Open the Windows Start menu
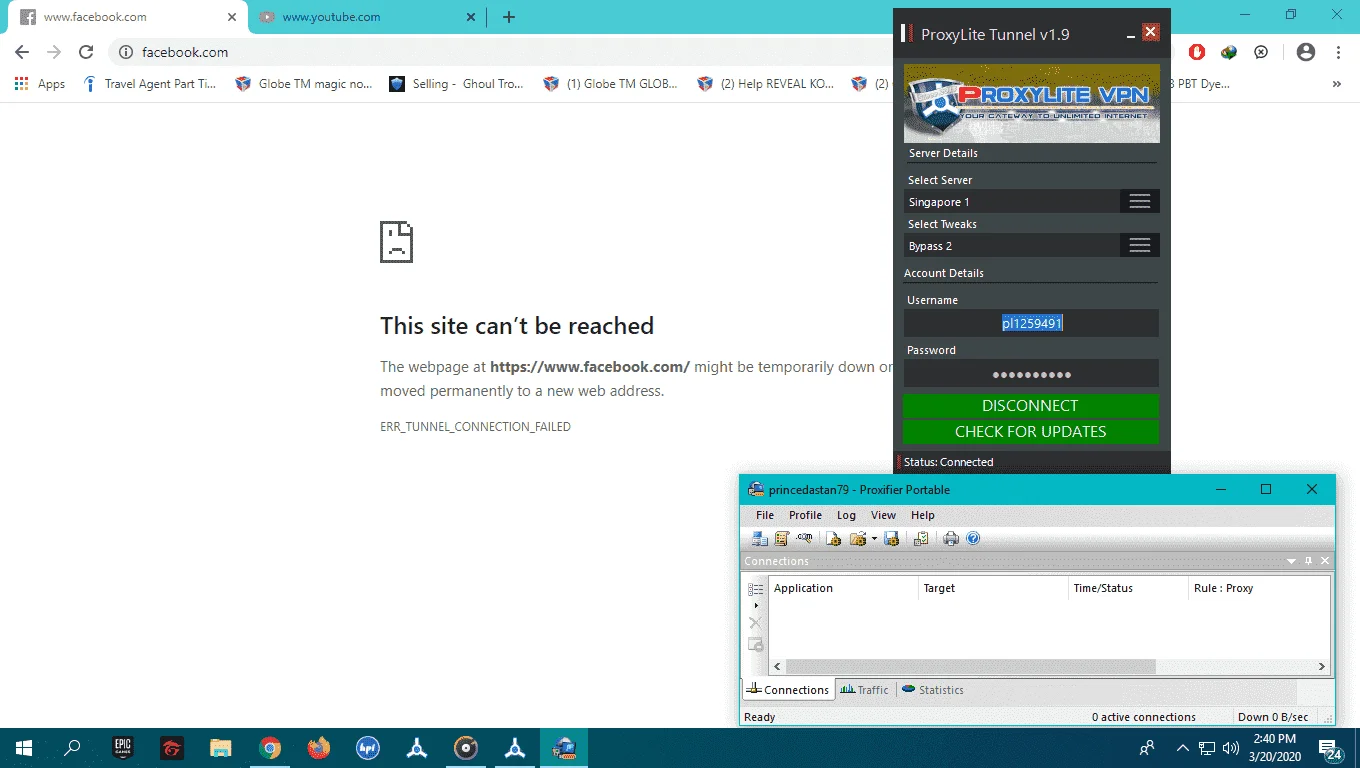The height and width of the screenshot is (768, 1360). [x=24, y=748]
